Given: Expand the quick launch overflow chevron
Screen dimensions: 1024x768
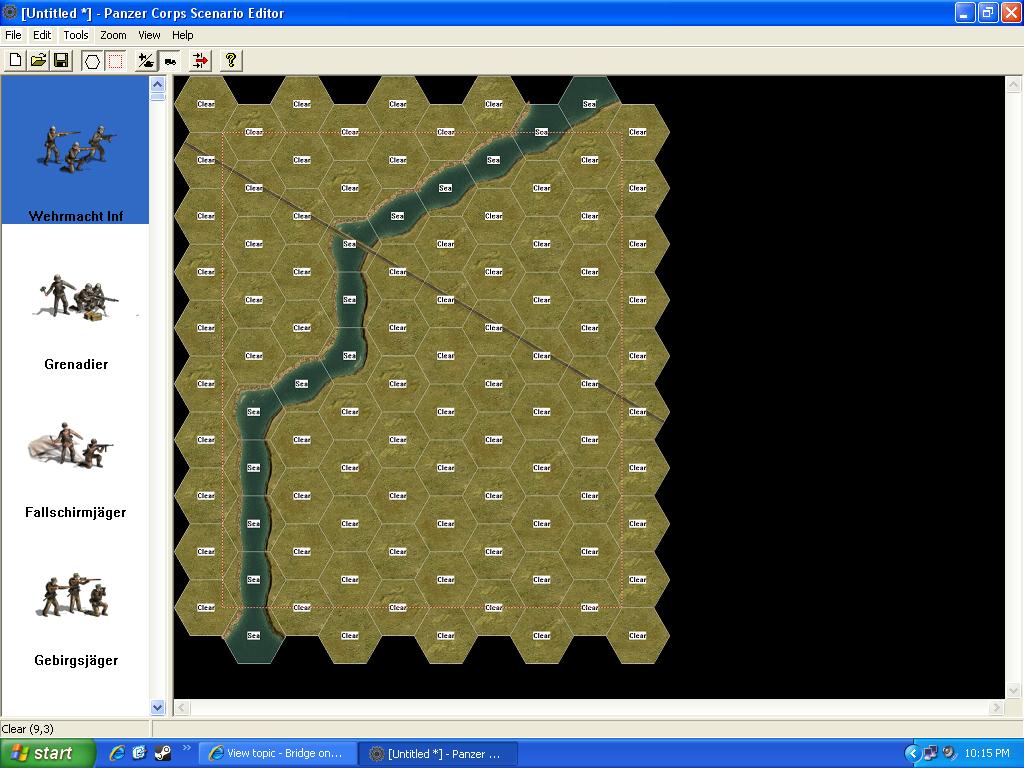Looking at the screenshot, I should coord(186,748).
